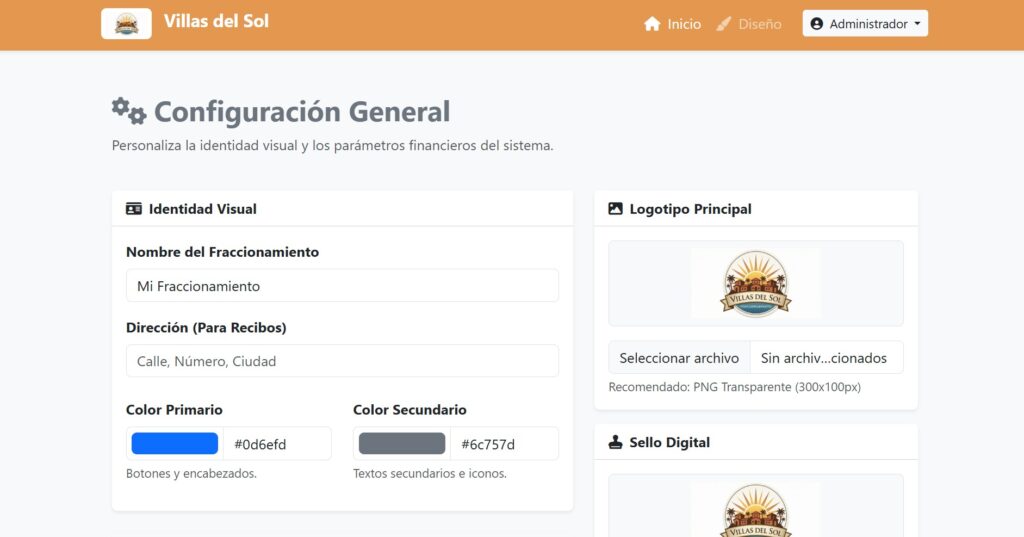The image size is (1024, 537).
Task: Click the paintbrush icon beside Diseño
Action: point(725,24)
